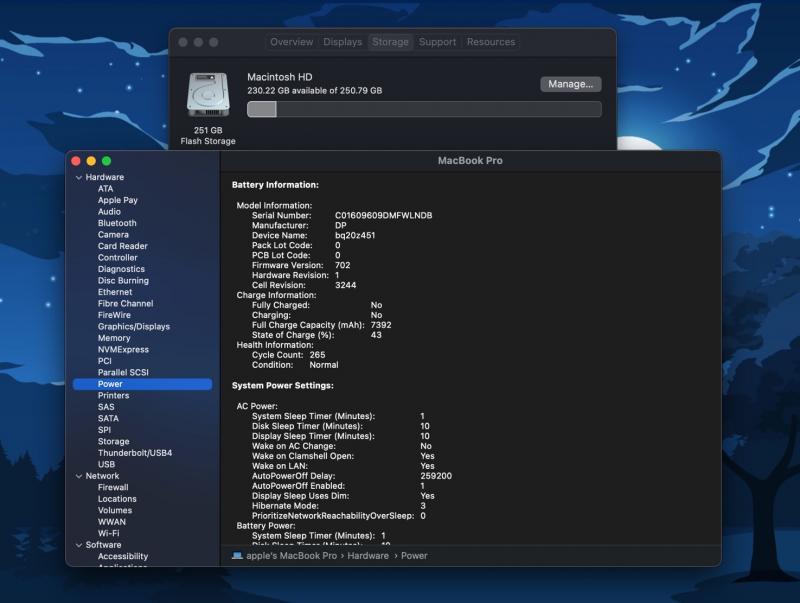Image resolution: width=800 pixels, height=603 pixels.
Task: Select Ethernet in the sidebar
Action: click(115, 292)
